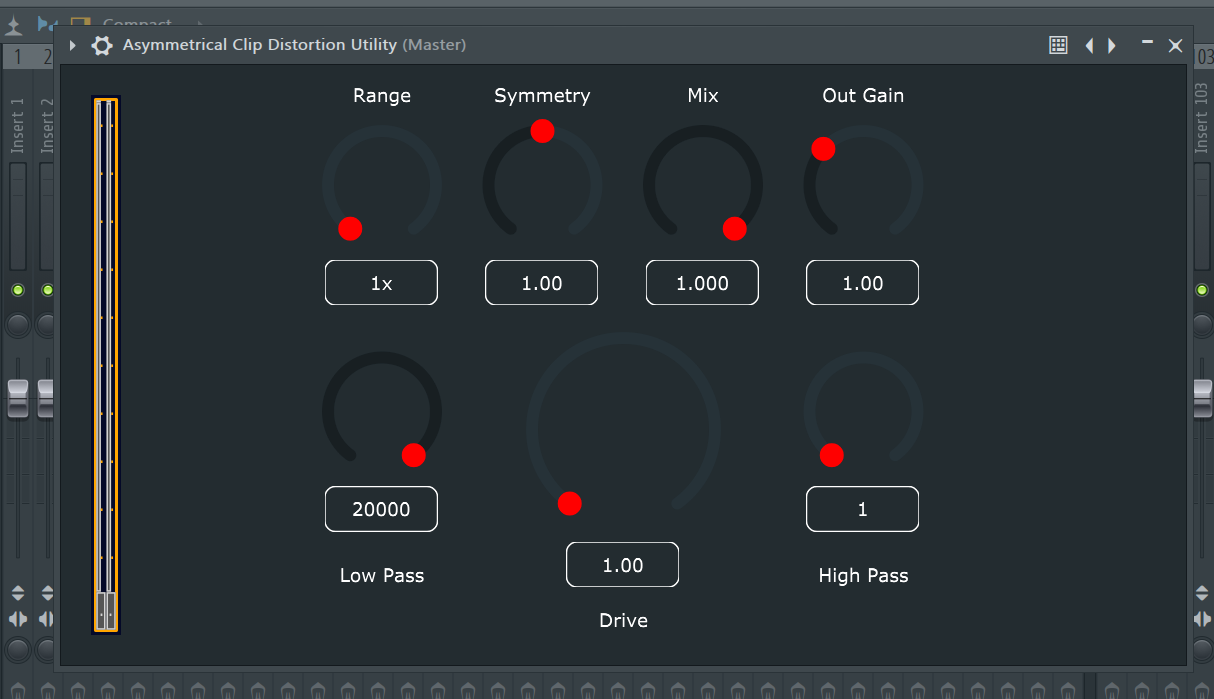Click the Low Pass value 20000

[x=381, y=509]
